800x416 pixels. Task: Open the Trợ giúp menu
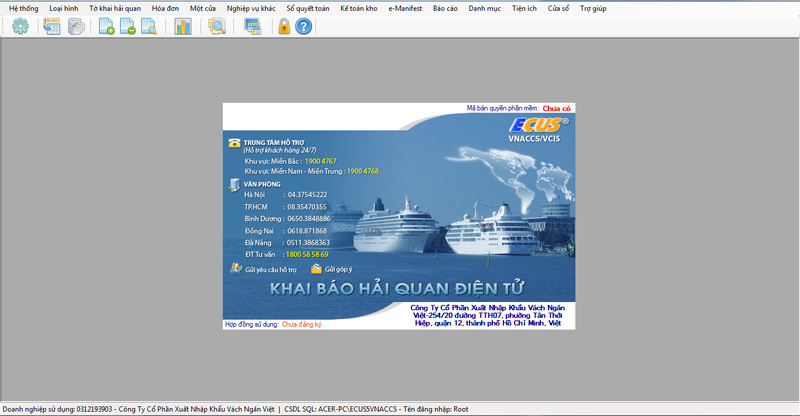[x=593, y=8]
